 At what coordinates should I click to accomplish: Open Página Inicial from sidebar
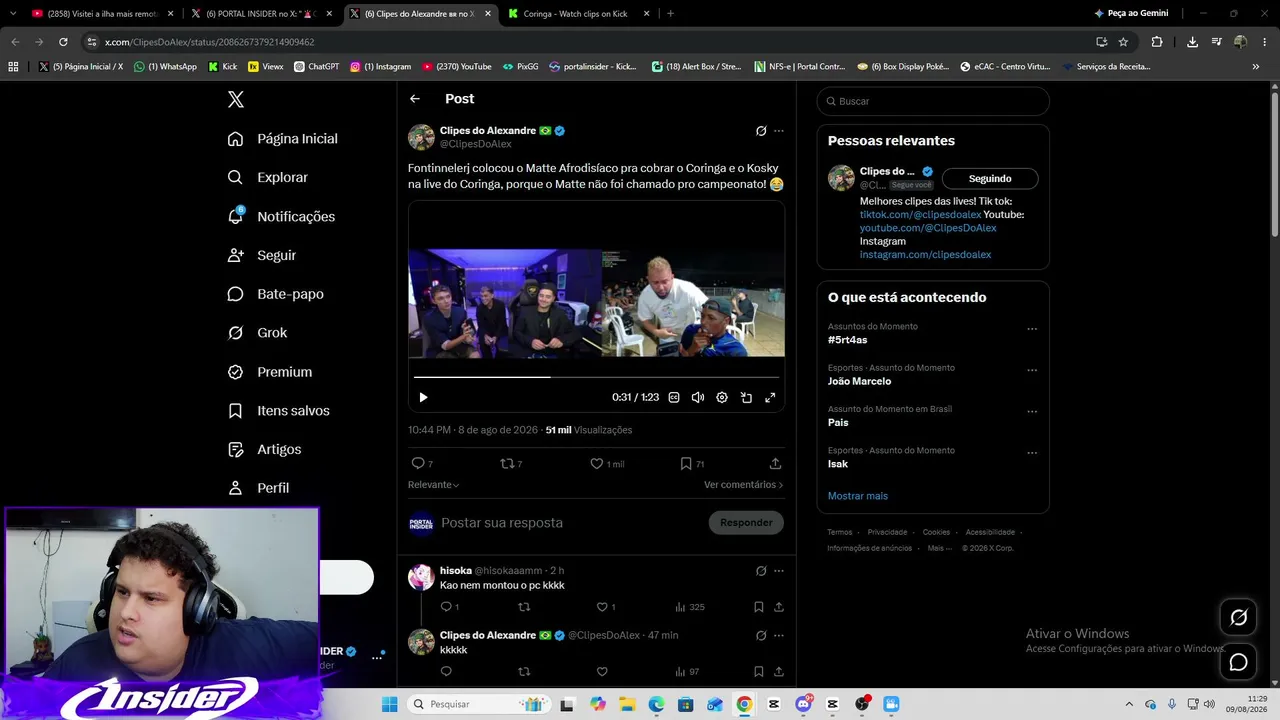click(x=283, y=139)
